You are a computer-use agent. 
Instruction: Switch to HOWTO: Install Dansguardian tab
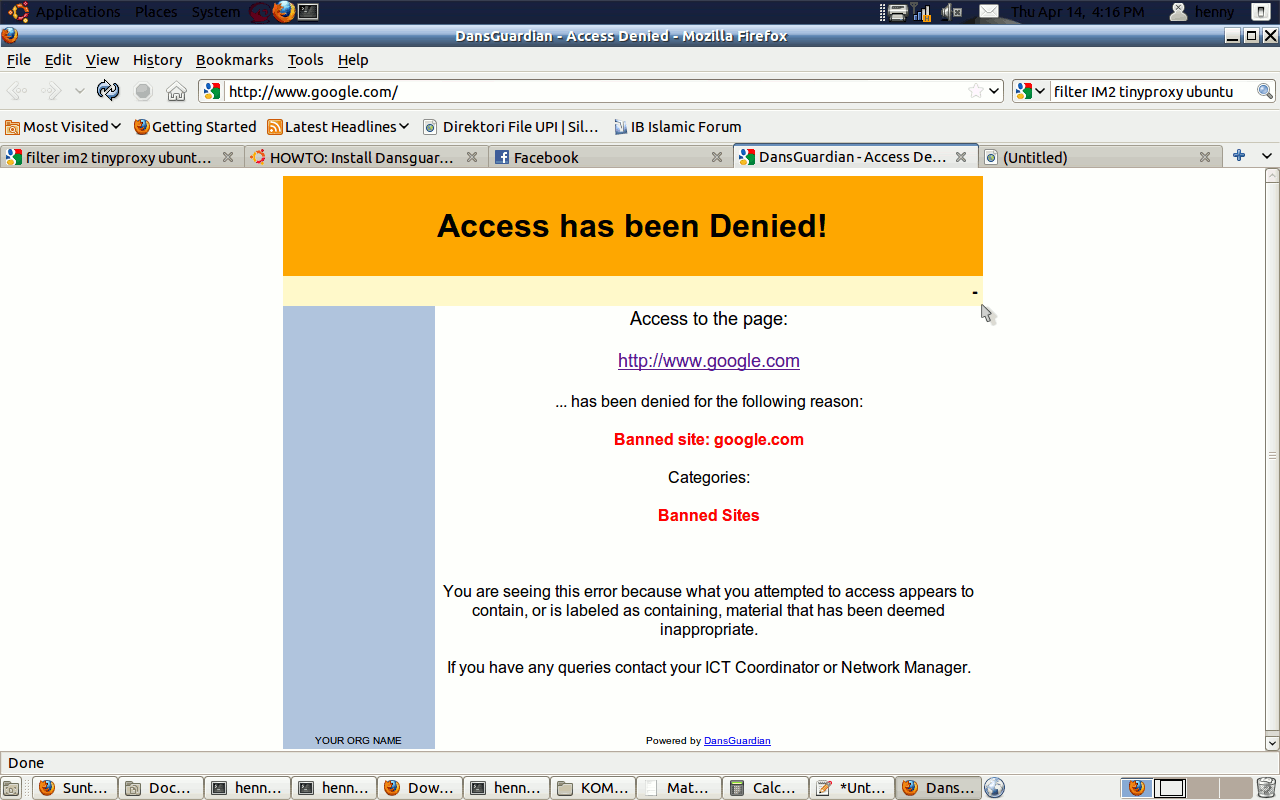click(x=365, y=157)
